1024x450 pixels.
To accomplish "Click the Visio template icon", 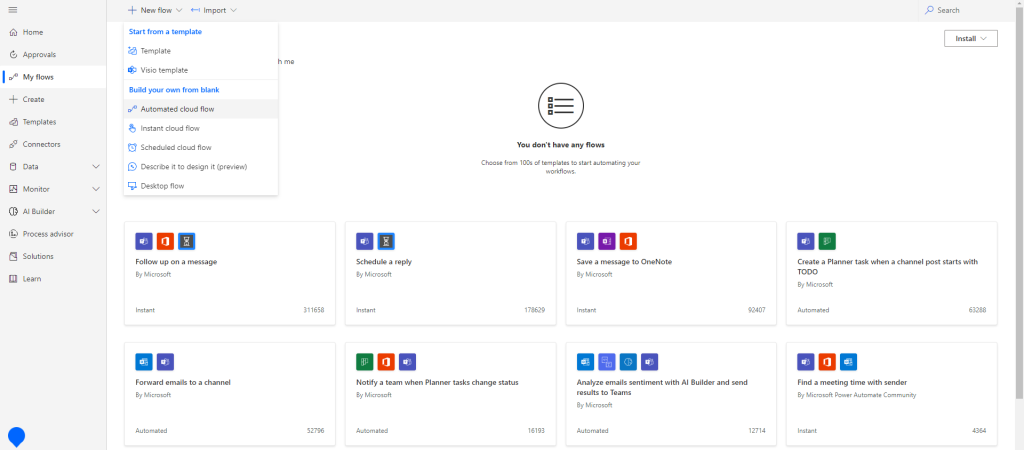I will 133,70.
